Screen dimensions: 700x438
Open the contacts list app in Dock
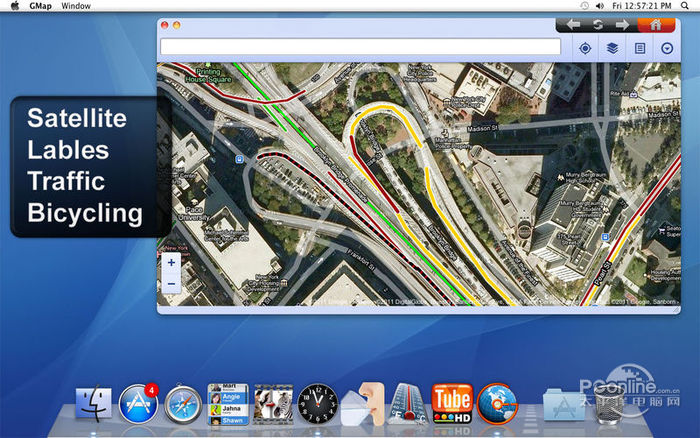(x=228, y=405)
